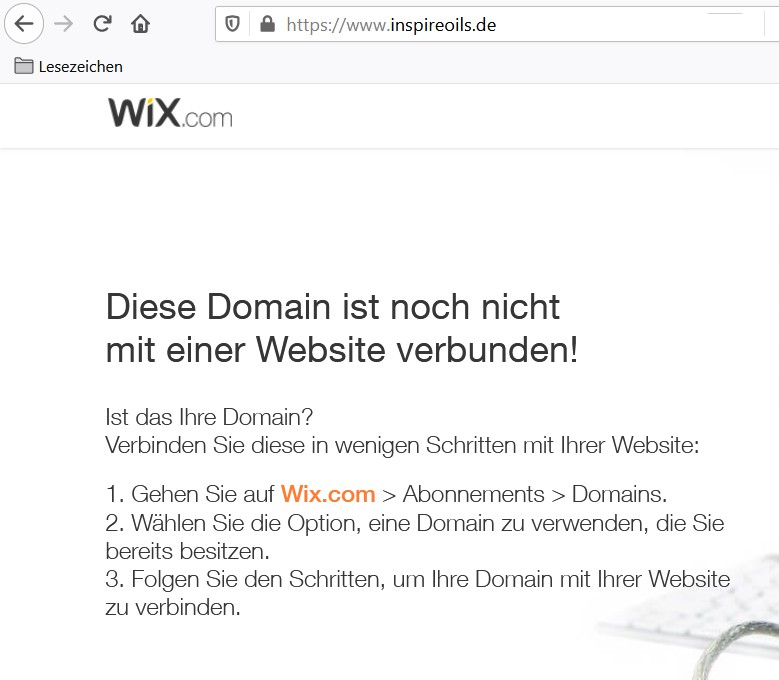Show site security info via padlock
This screenshot has width=779, height=680.
coord(266,24)
